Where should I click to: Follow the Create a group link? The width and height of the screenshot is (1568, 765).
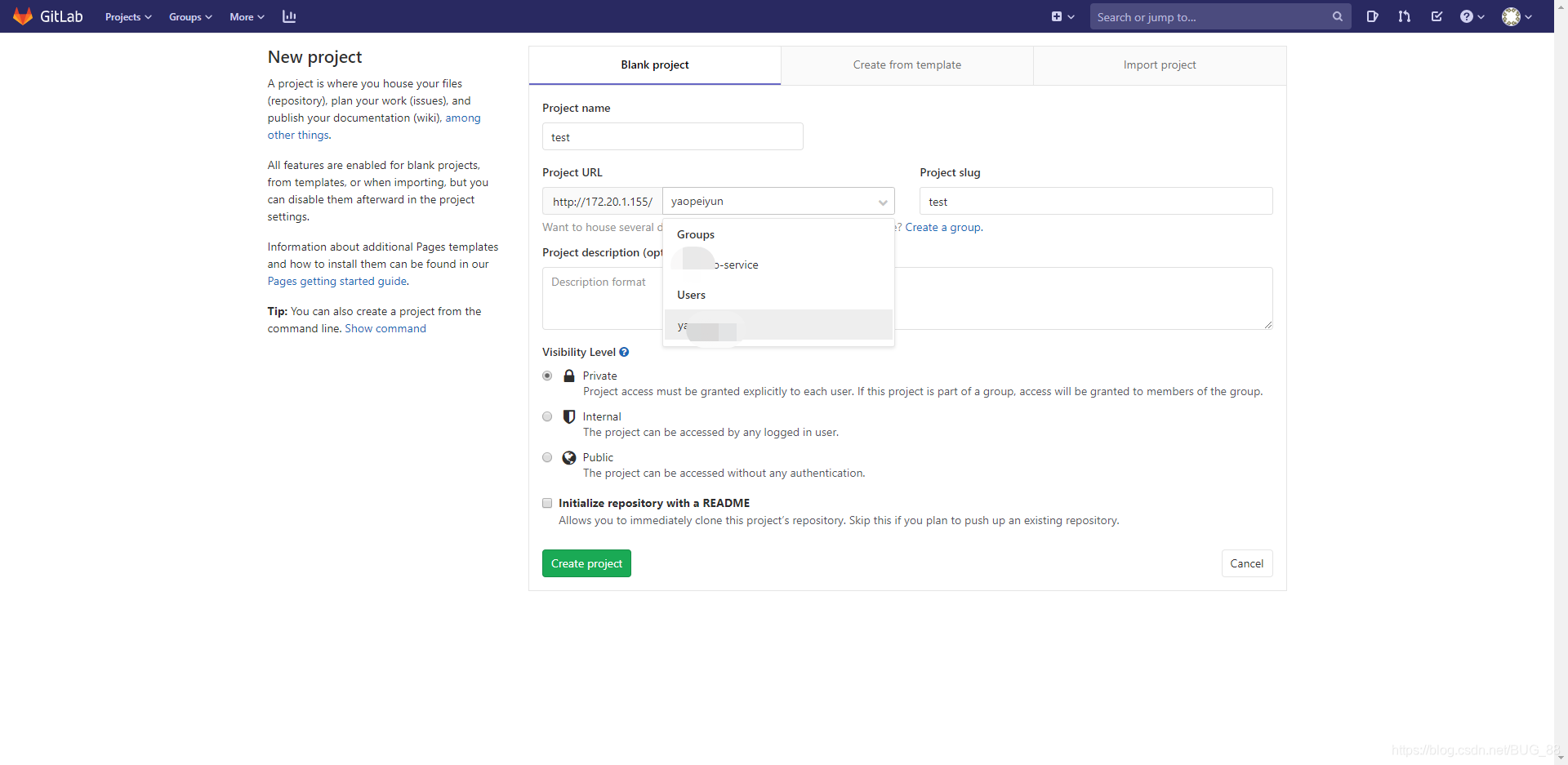point(943,227)
